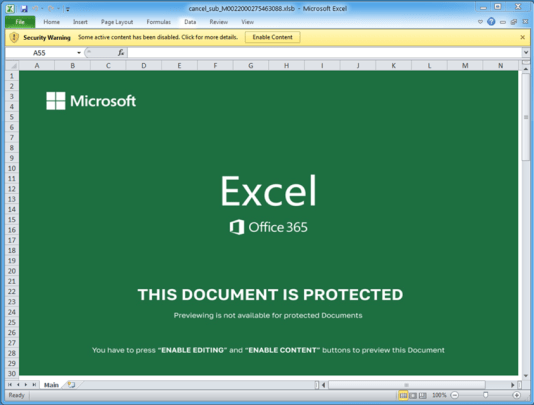Click the vertical scrollbar up arrow

click(526, 69)
